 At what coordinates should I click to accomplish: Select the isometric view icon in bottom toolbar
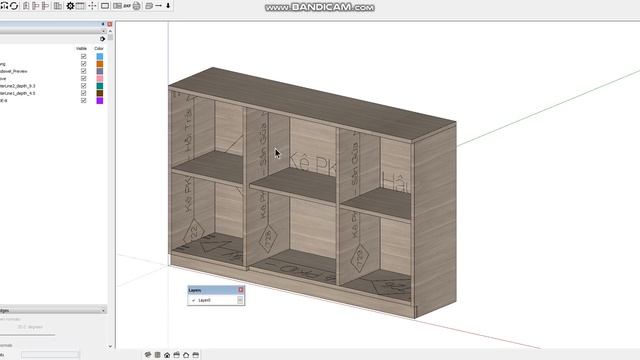[x=148, y=355]
